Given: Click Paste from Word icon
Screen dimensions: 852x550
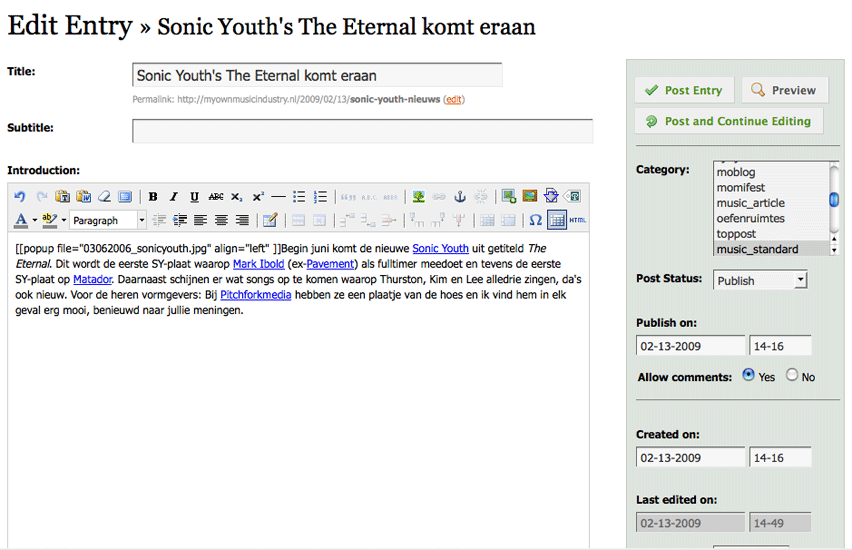Looking at the screenshot, I should tap(84, 196).
